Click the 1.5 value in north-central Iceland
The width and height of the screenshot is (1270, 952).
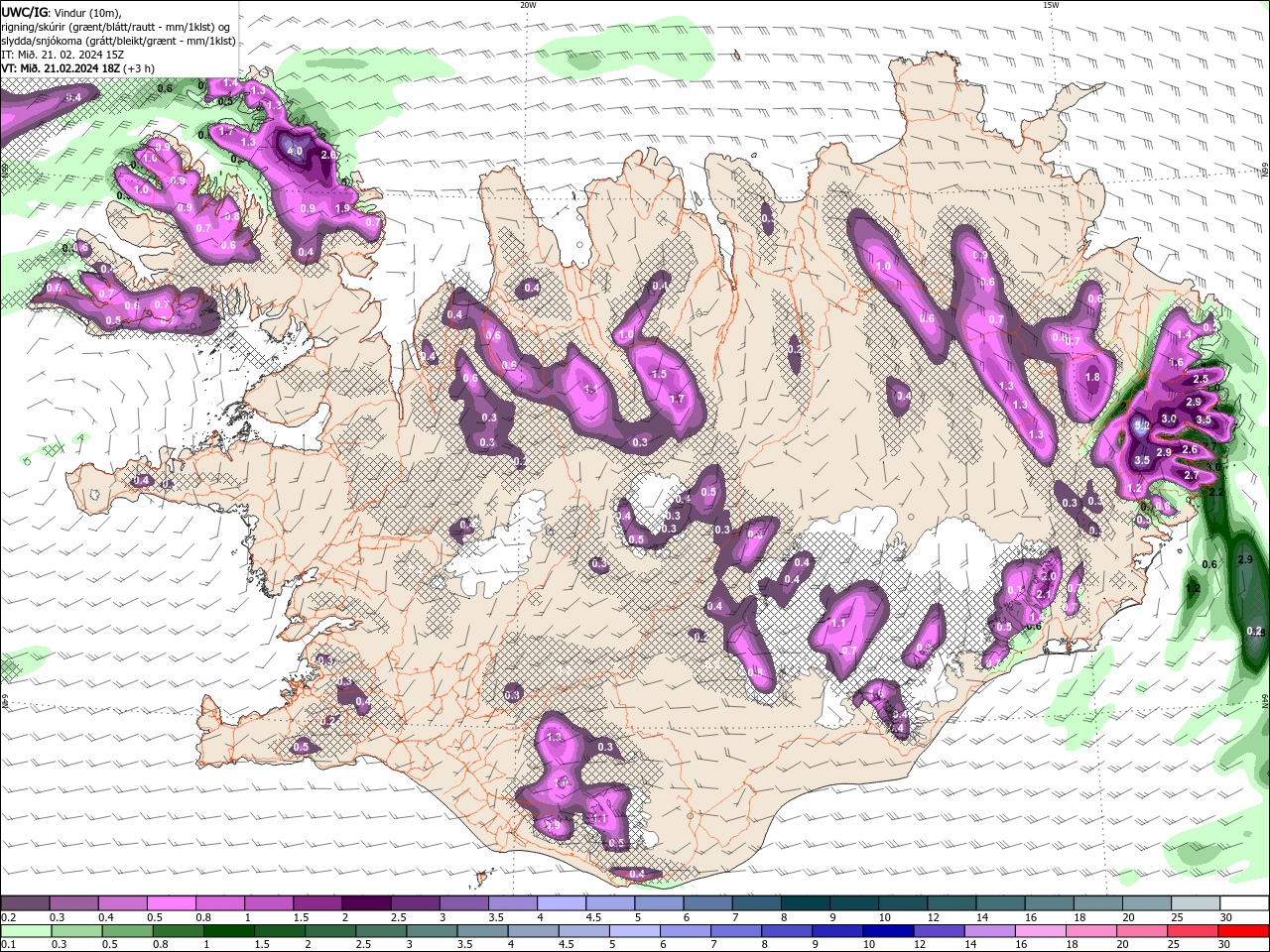click(660, 374)
